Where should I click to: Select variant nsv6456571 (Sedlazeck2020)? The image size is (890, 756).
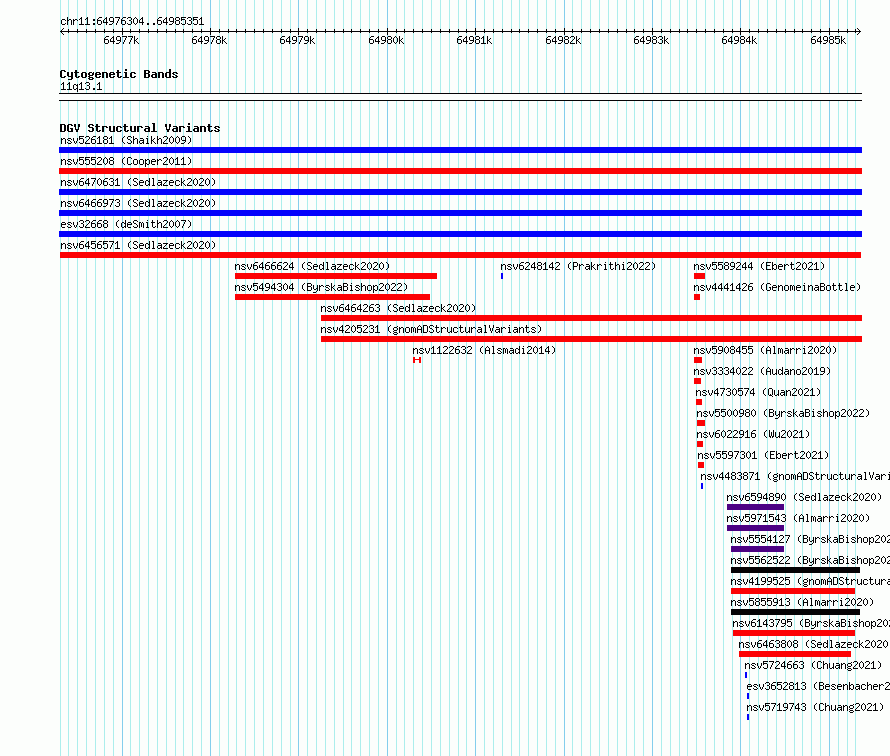click(x=138, y=245)
